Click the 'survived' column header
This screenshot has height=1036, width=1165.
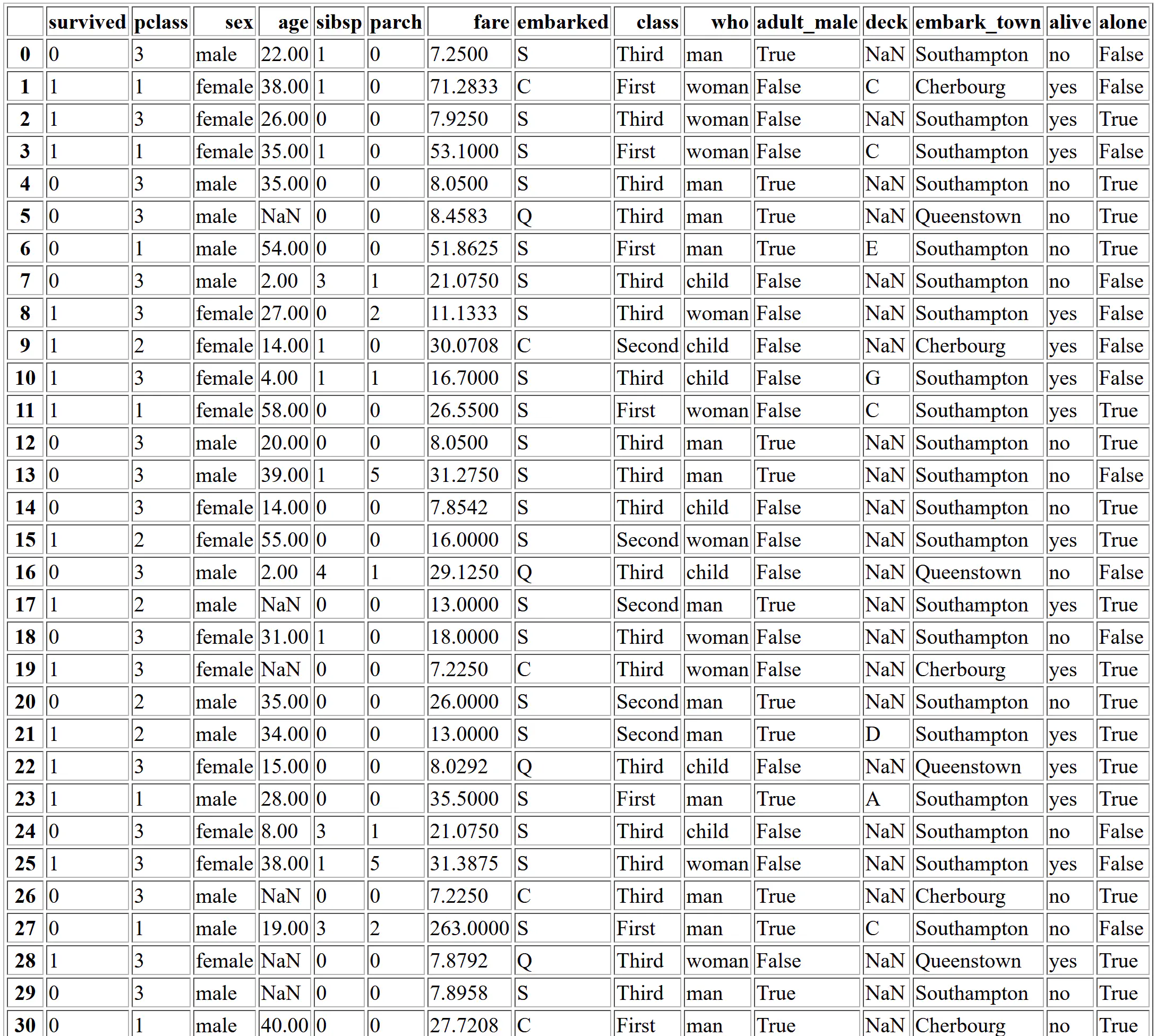[87, 22]
